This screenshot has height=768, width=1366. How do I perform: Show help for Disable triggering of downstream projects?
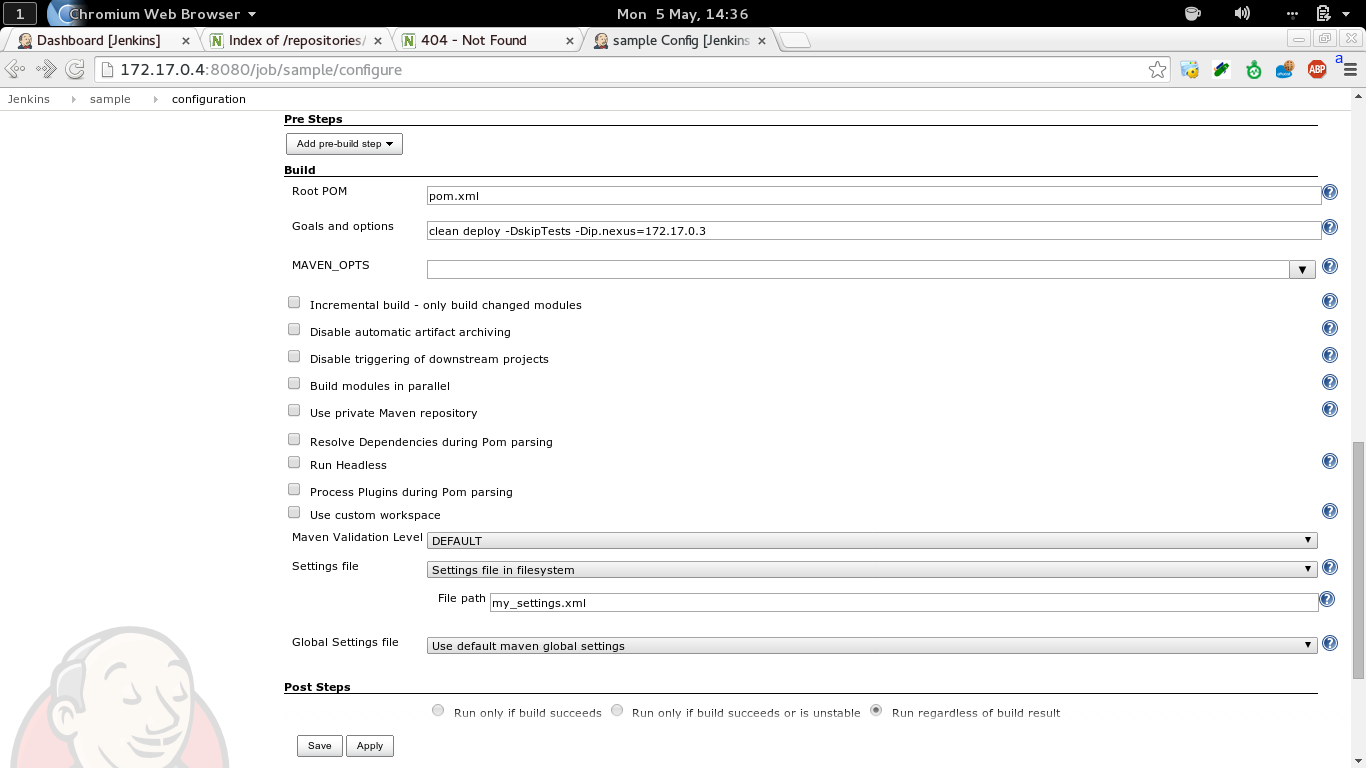pyautogui.click(x=1330, y=355)
